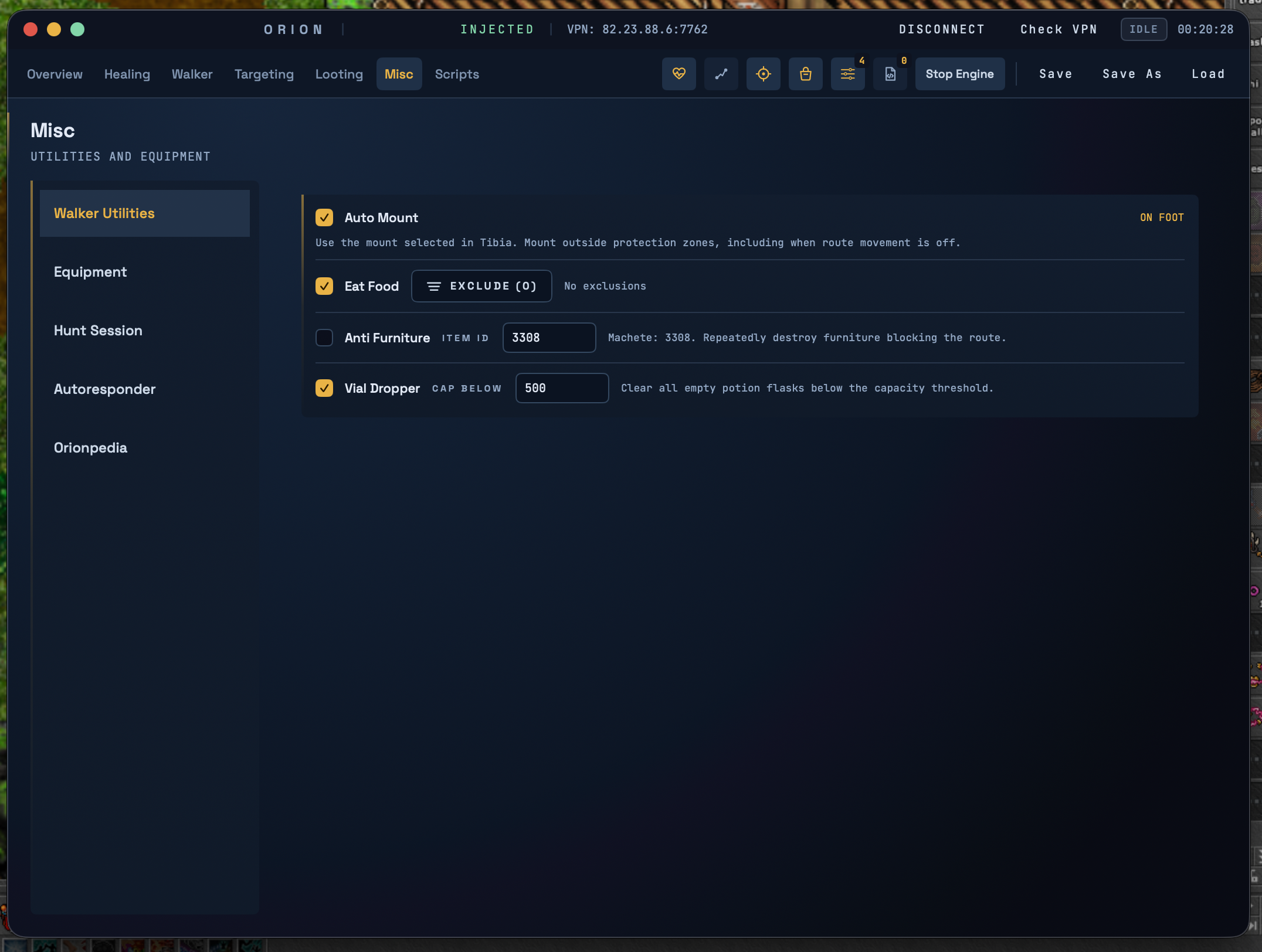Click the IDLE status badge

pos(1144,29)
